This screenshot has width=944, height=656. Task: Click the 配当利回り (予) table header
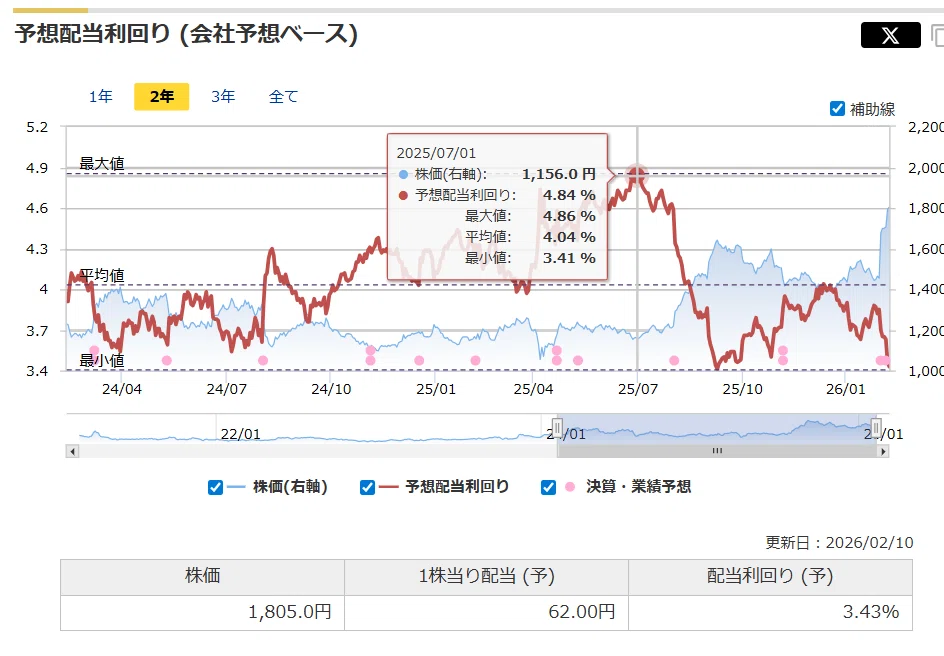[x=771, y=577]
